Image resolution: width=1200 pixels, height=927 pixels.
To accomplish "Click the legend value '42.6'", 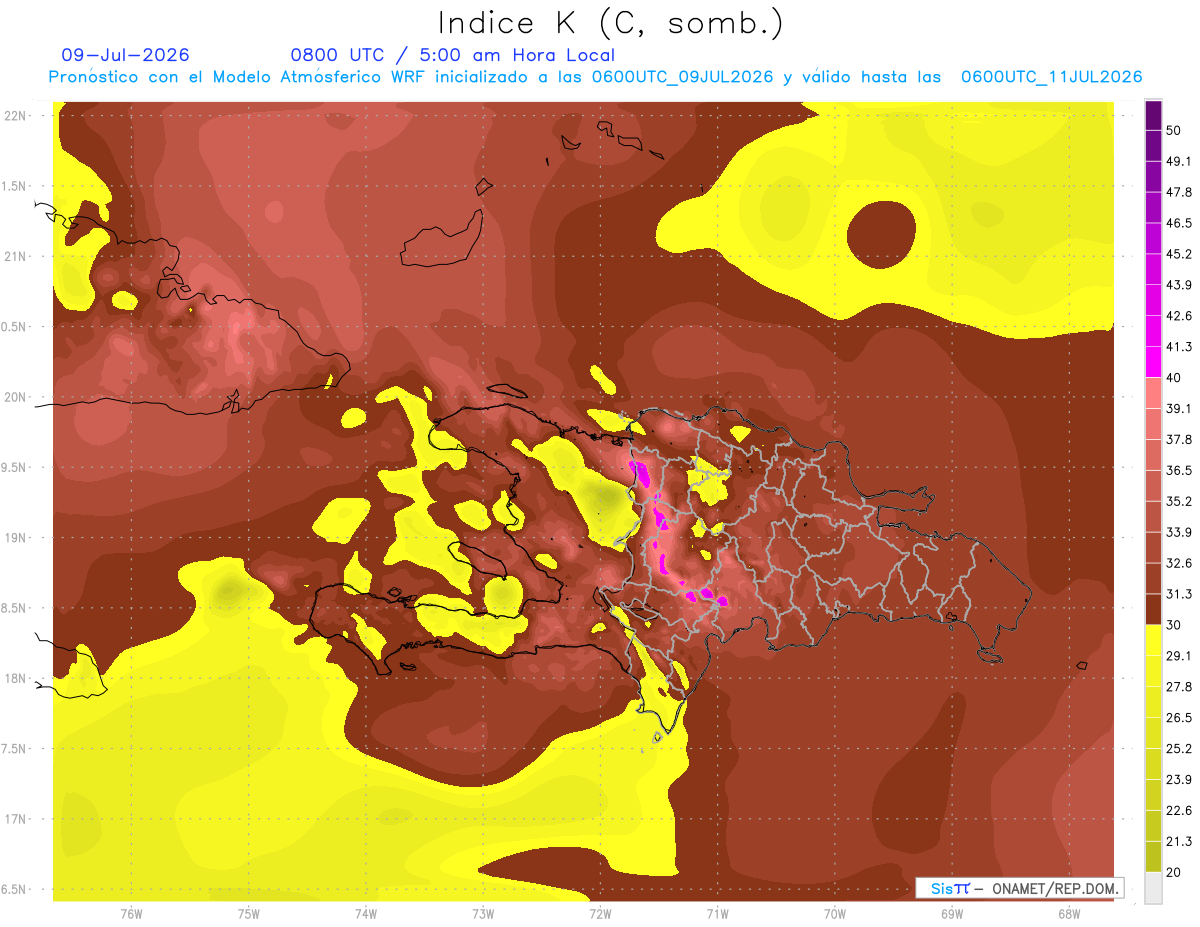I will coord(1179,316).
